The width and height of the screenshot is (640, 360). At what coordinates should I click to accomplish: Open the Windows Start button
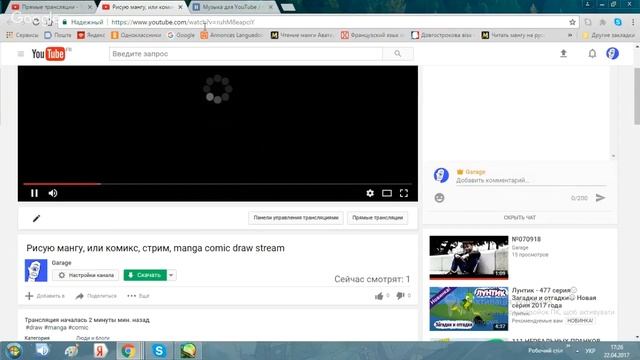tap(13, 351)
